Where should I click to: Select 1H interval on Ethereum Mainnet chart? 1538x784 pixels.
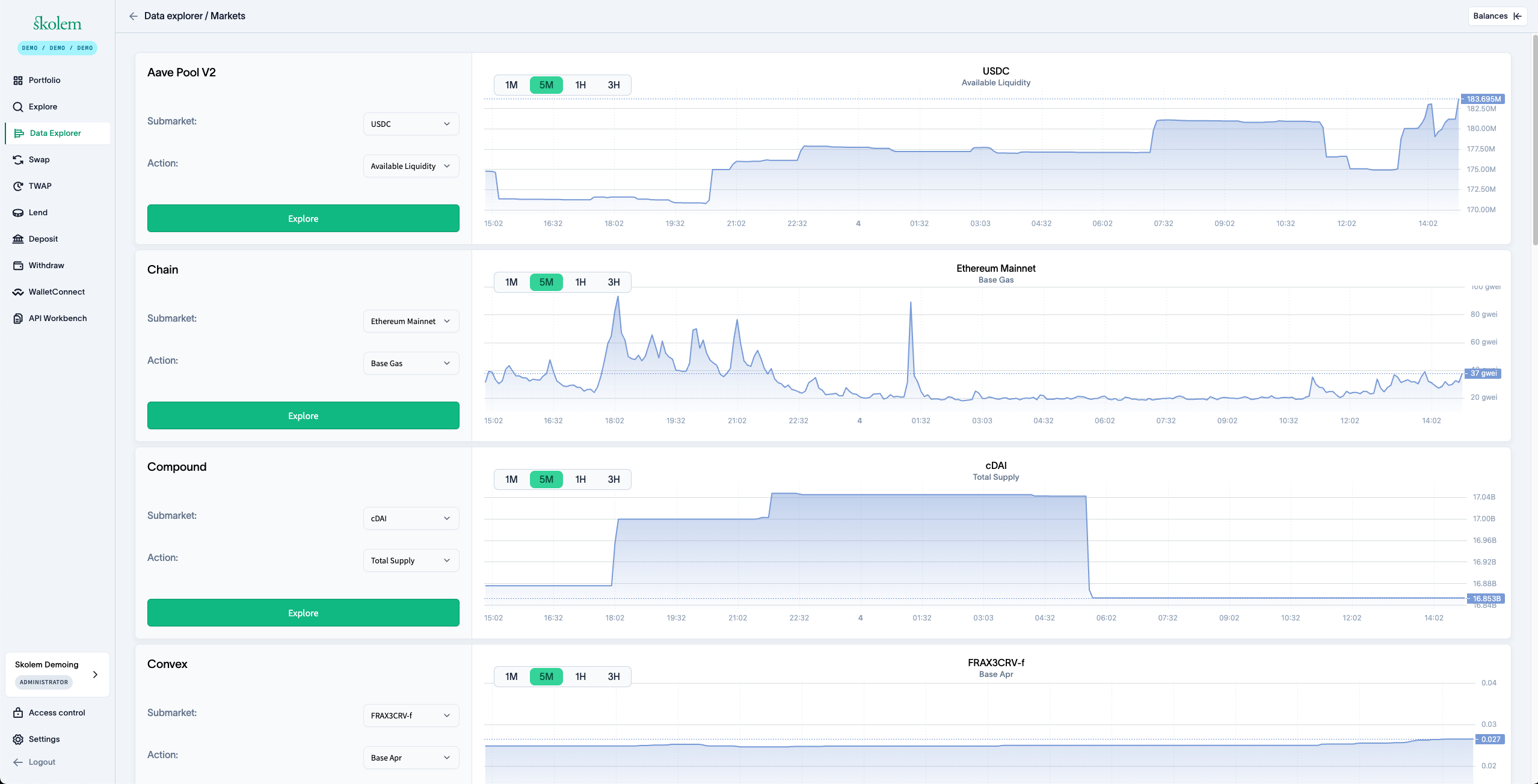coord(580,282)
